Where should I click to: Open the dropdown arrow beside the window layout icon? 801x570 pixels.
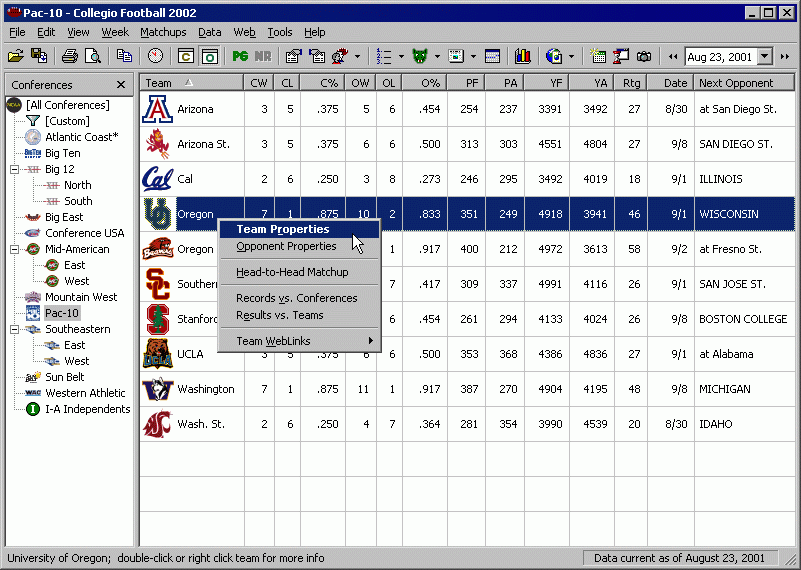pyautogui.click(x=474, y=56)
